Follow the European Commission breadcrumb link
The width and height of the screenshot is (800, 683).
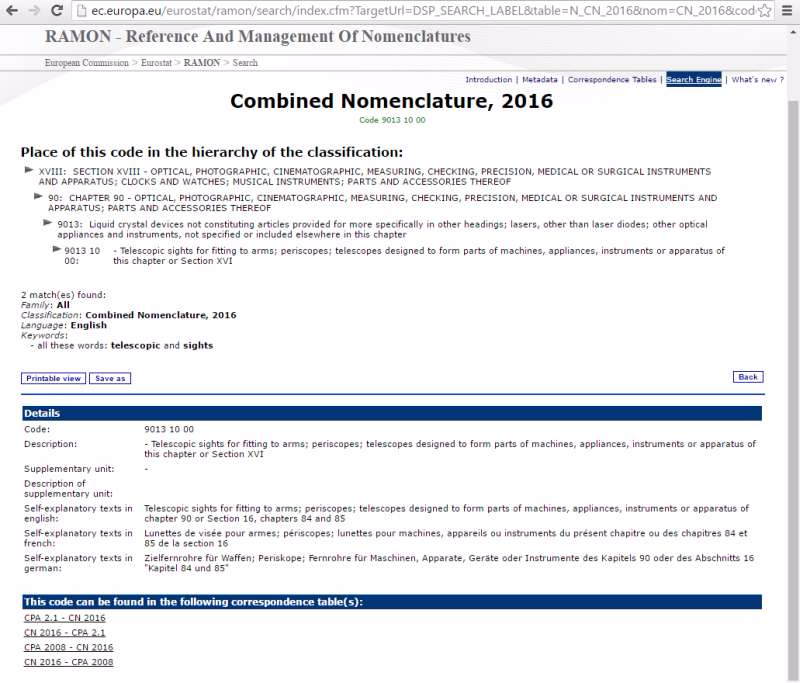[x=87, y=63]
